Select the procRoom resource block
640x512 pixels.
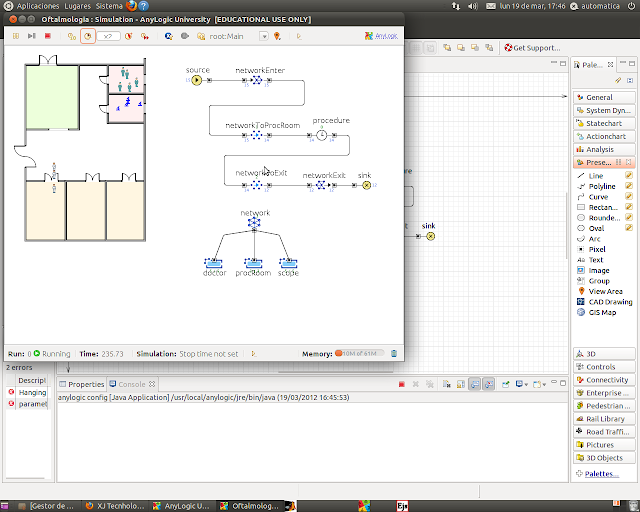pos(253,263)
